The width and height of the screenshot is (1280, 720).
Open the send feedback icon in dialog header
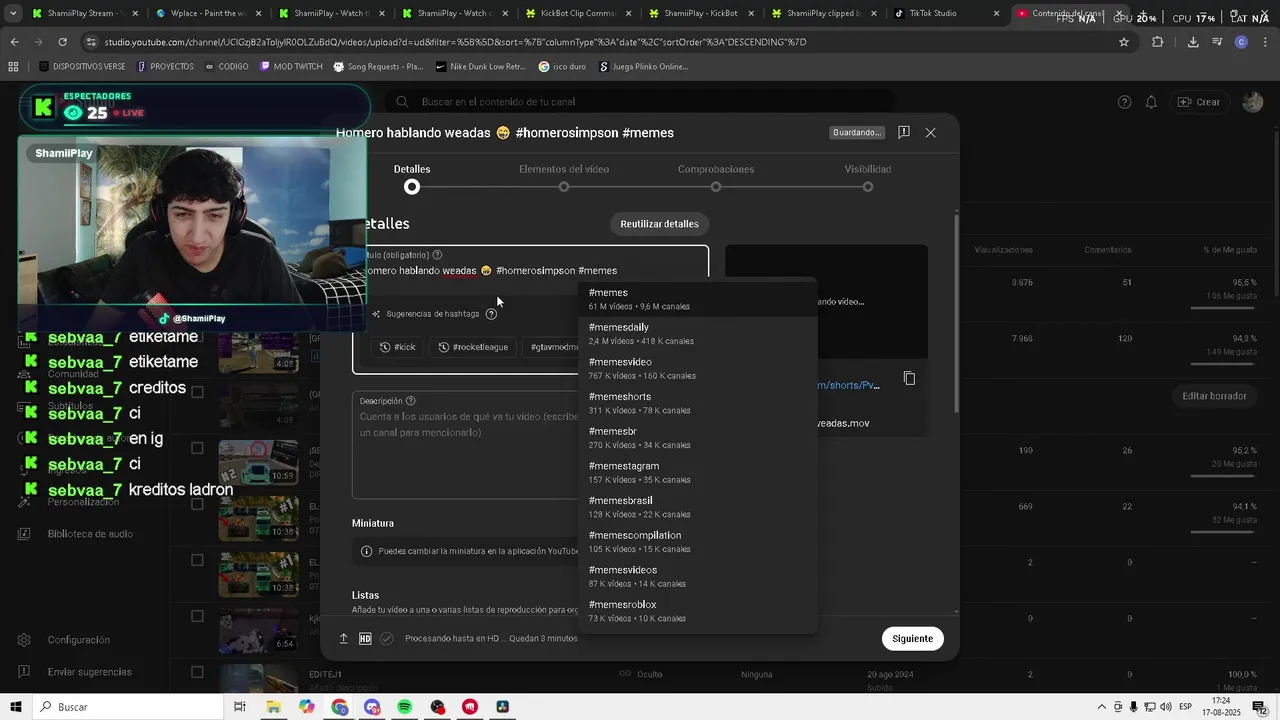click(903, 132)
